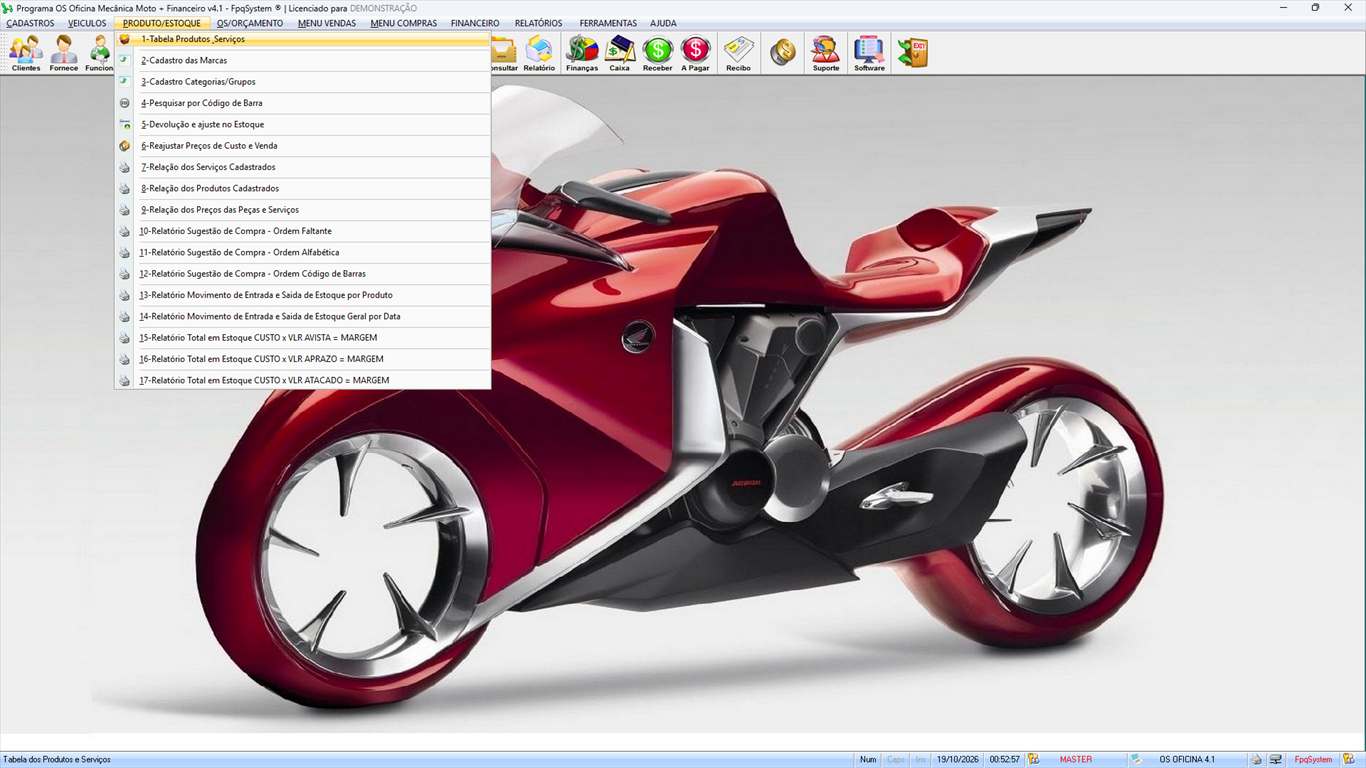Image resolution: width=1366 pixels, height=768 pixels.
Task: Open the RELATÓRIOS menu
Action: [x=538, y=23]
